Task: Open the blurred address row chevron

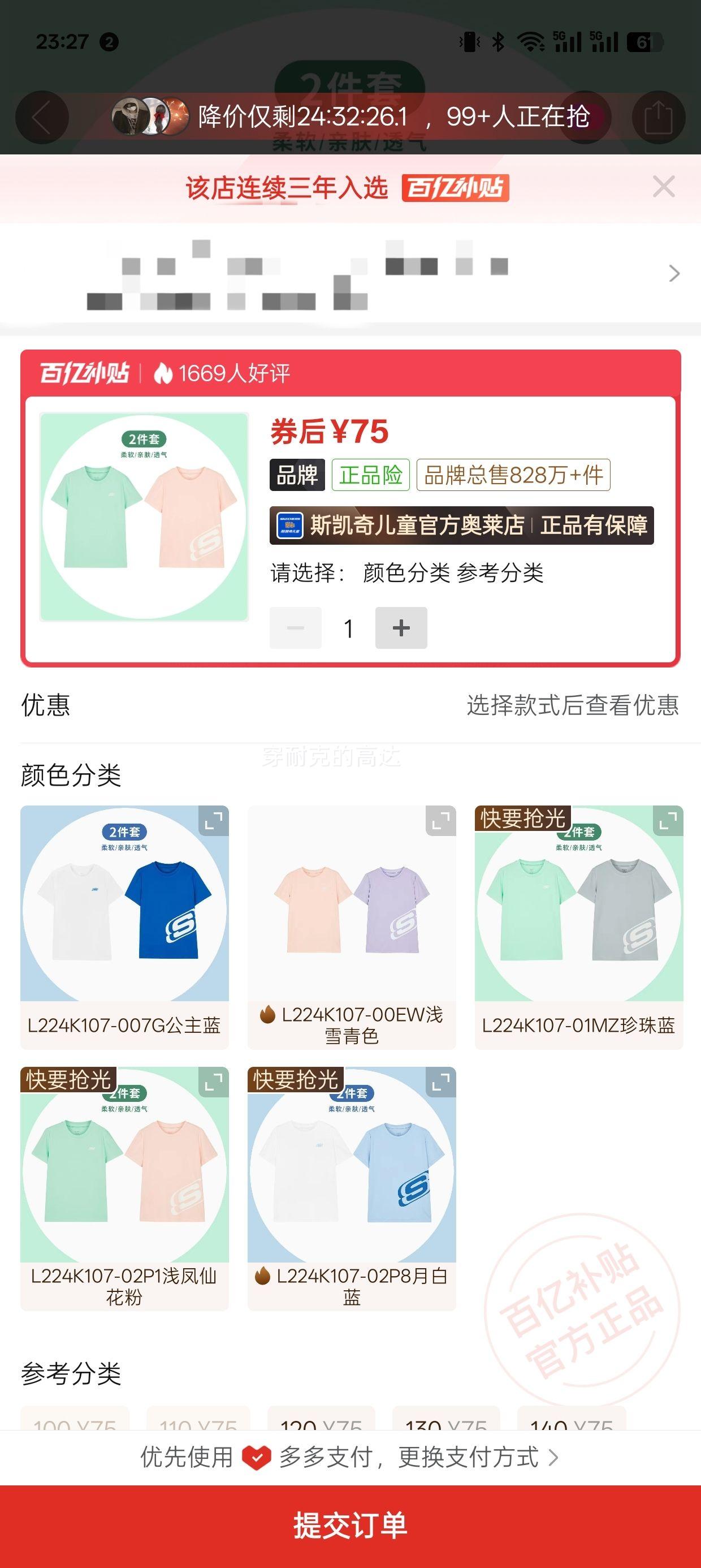Action: pyautogui.click(x=674, y=273)
